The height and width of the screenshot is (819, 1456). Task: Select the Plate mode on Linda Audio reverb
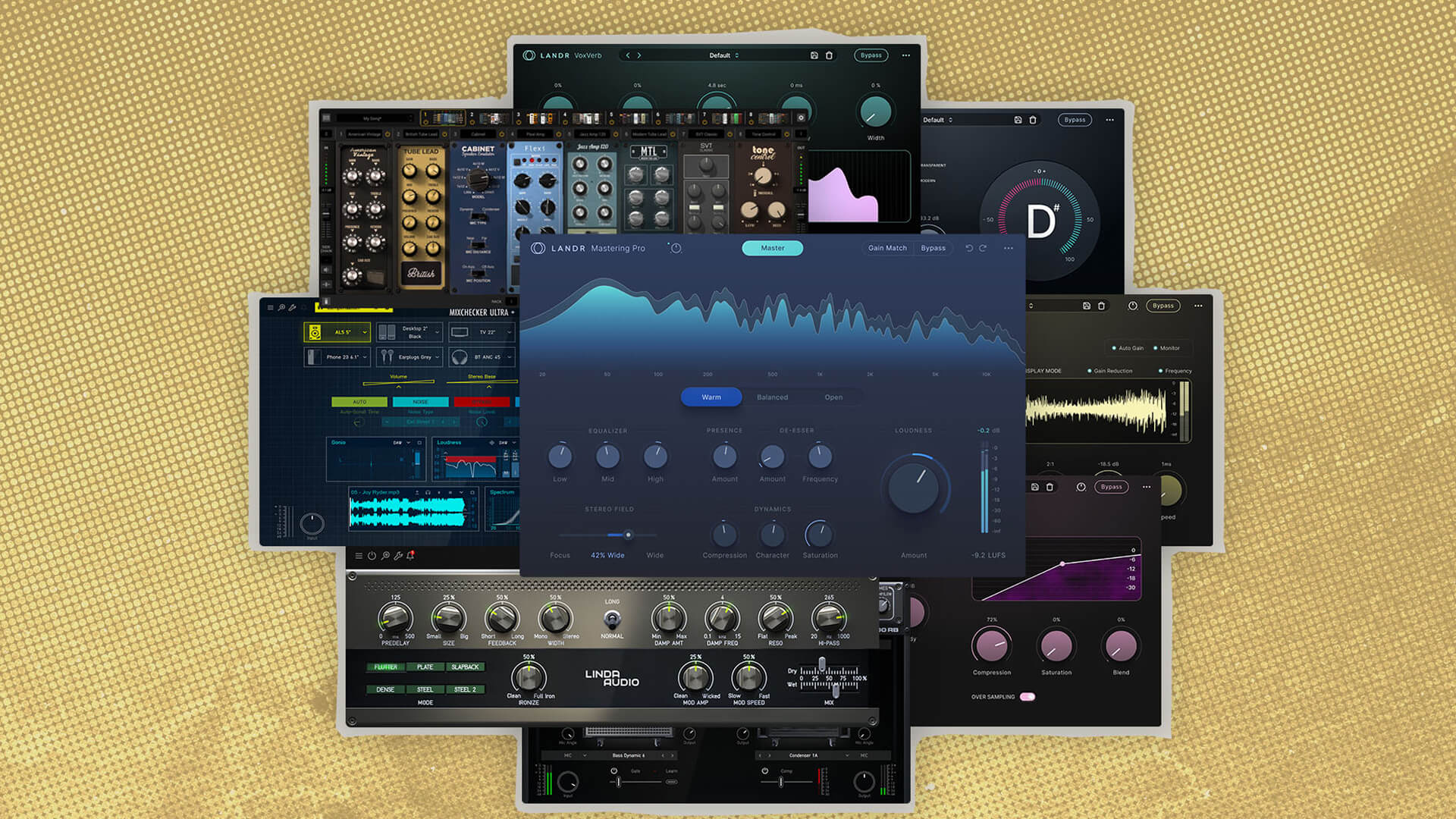click(x=425, y=667)
